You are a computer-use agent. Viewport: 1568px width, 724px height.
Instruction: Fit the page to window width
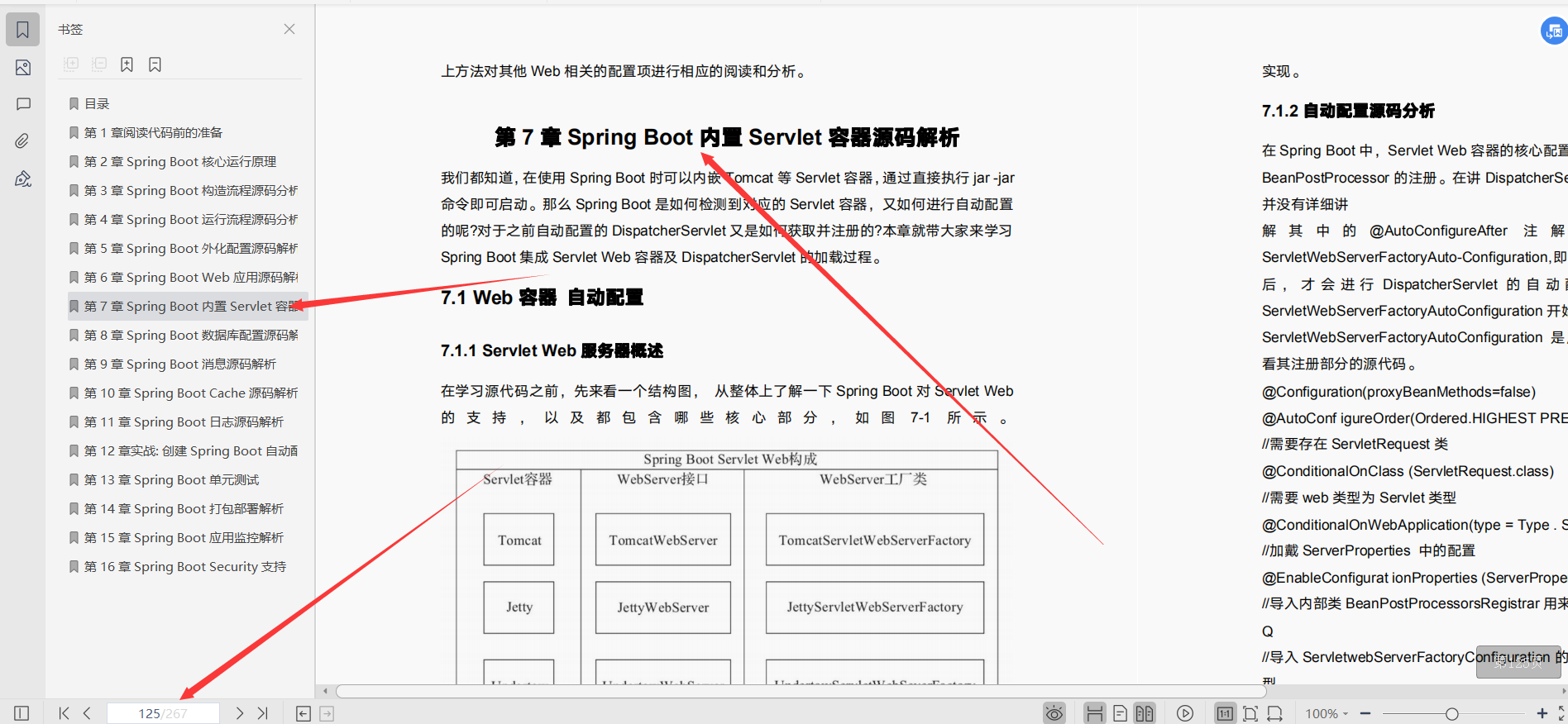(1274, 713)
